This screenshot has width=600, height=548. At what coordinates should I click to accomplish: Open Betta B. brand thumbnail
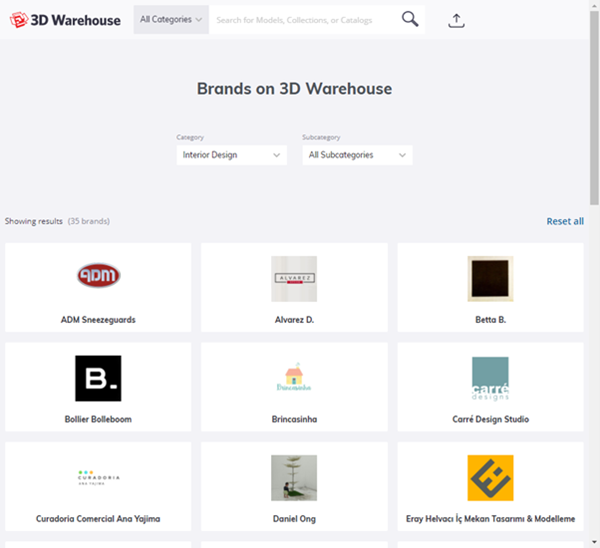pos(490,278)
